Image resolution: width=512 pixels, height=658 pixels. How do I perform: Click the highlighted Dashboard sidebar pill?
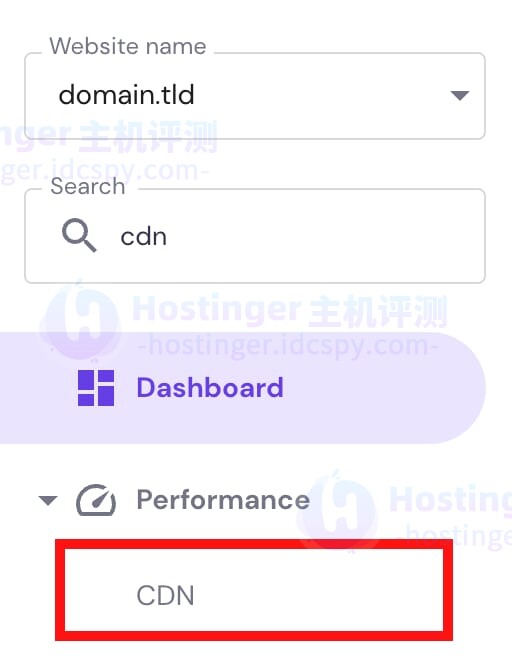[243, 388]
